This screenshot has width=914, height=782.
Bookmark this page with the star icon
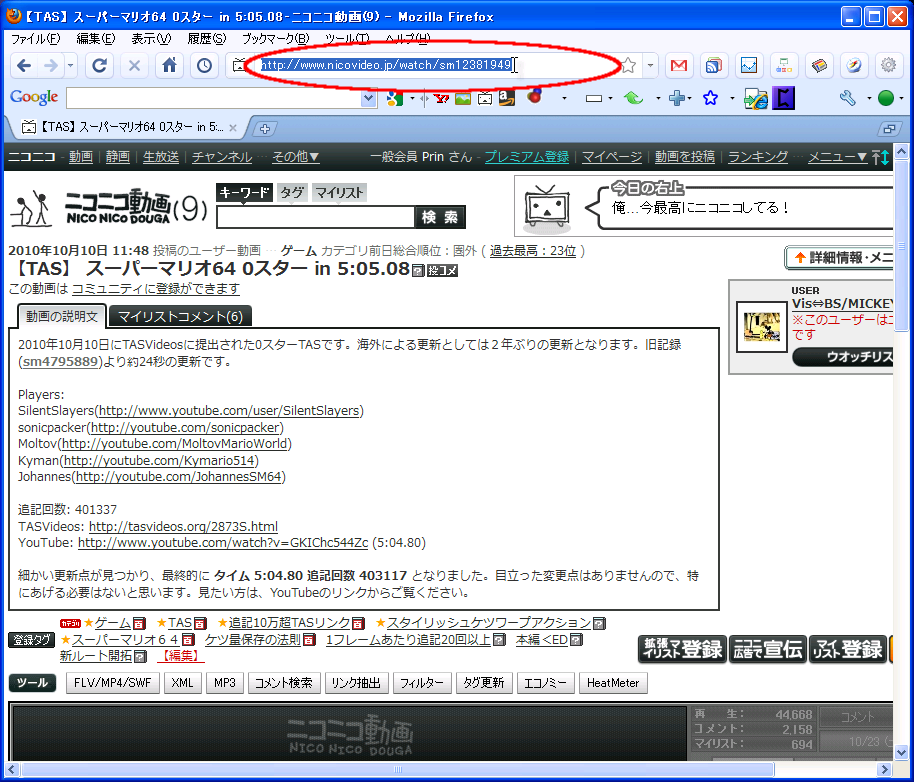(x=628, y=66)
